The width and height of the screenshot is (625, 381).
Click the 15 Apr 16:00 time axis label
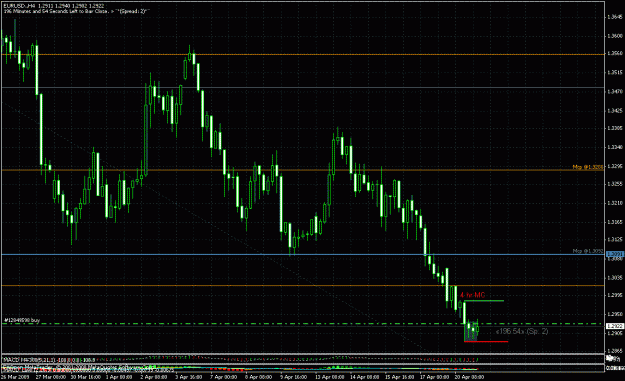[399, 377]
